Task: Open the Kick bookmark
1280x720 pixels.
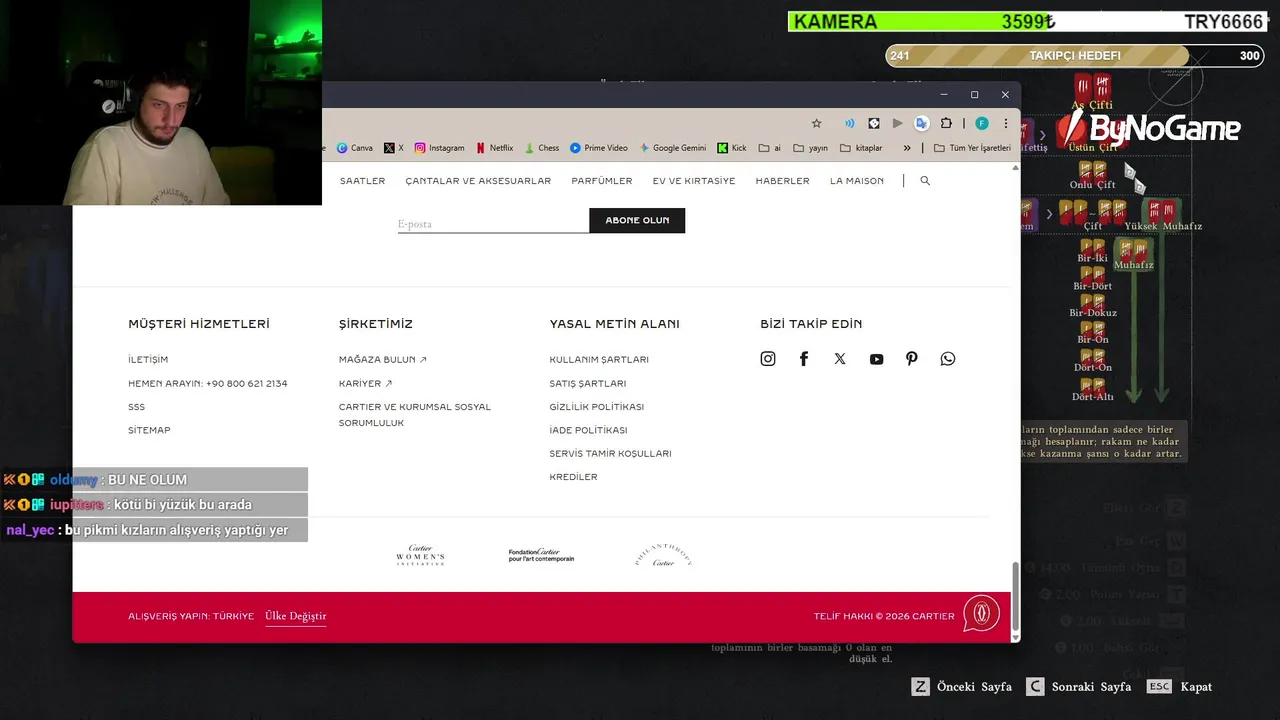Action: (x=732, y=148)
